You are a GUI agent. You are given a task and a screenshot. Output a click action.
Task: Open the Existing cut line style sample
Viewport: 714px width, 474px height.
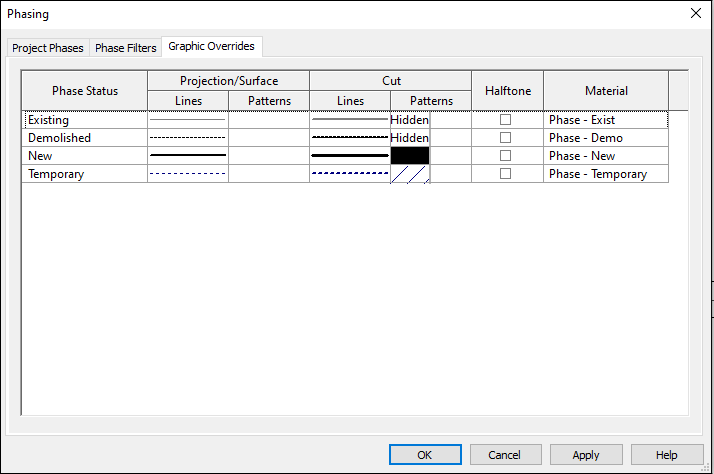point(350,120)
